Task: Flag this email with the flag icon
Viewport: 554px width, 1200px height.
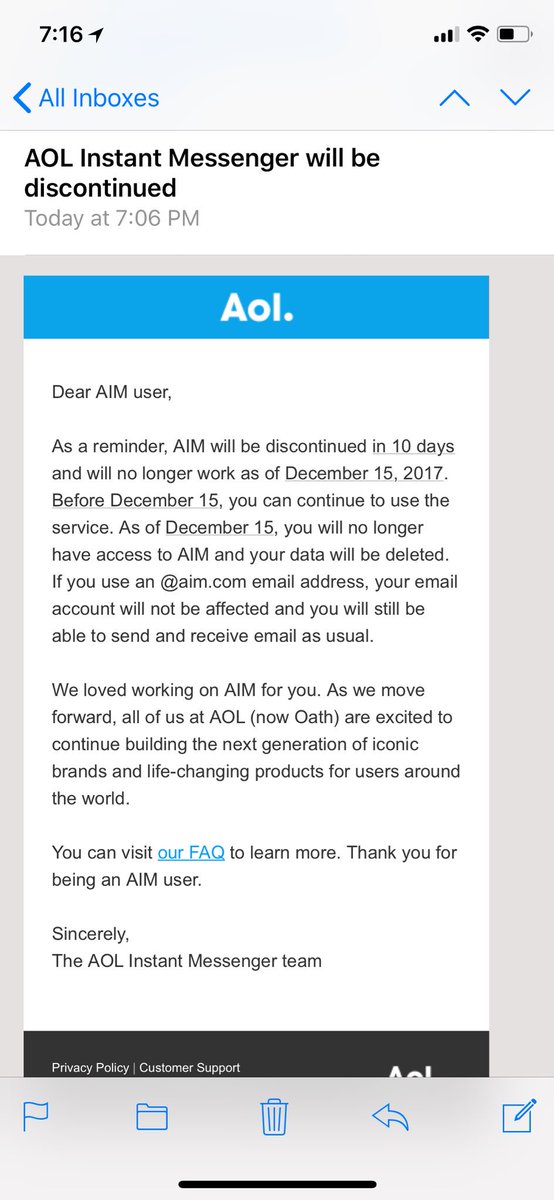Action: tap(37, 1115)
